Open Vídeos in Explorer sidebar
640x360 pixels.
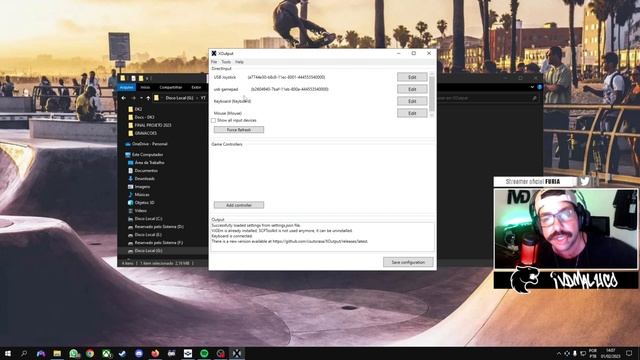coord(140,211)
